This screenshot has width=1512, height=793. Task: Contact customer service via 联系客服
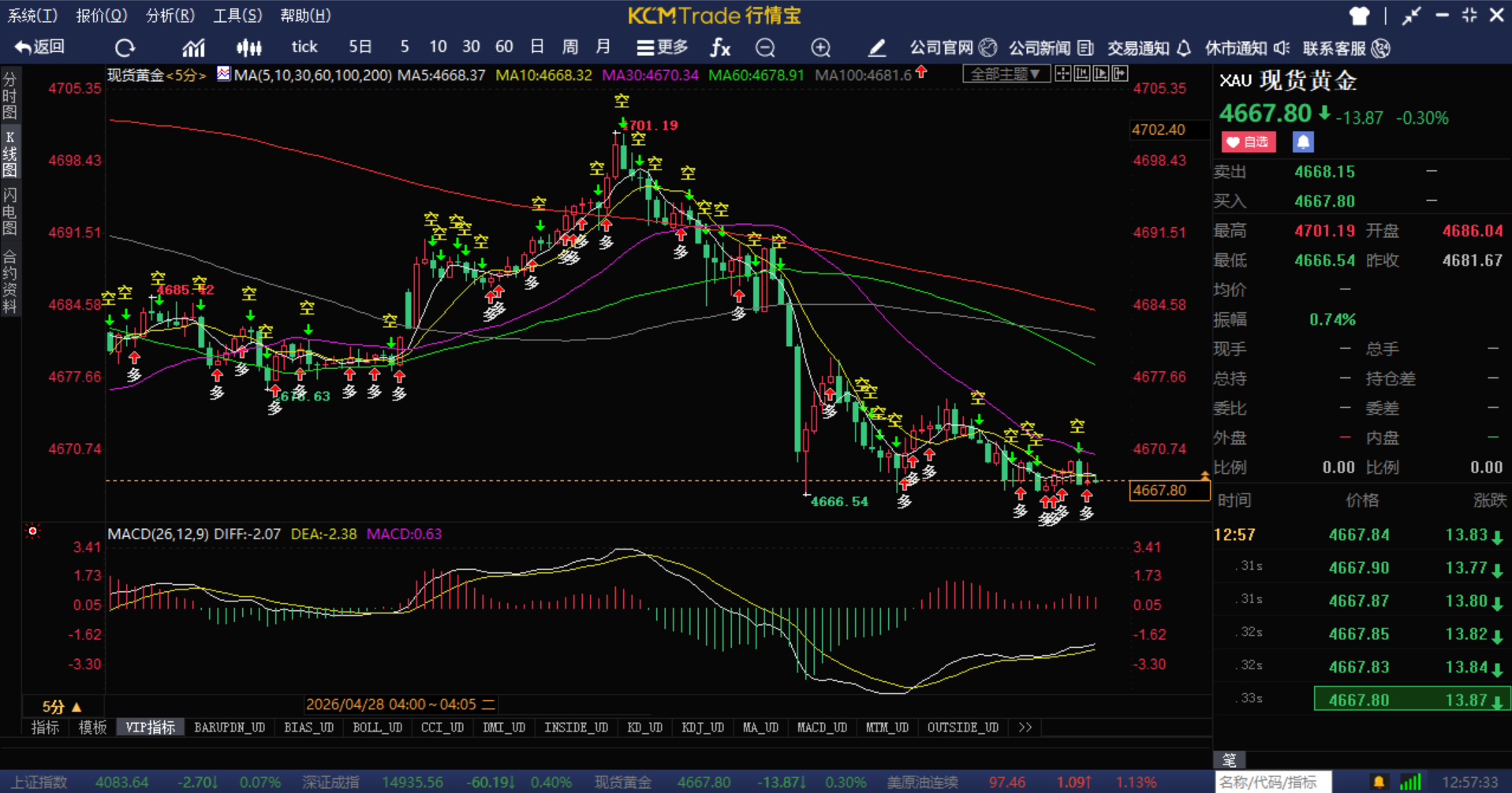tap(1346, 48)
